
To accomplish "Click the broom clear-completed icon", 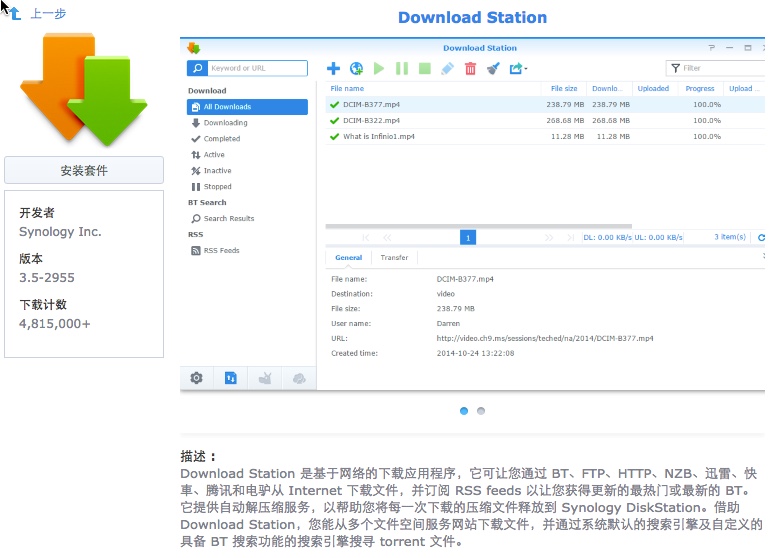I will coord(492,68).
